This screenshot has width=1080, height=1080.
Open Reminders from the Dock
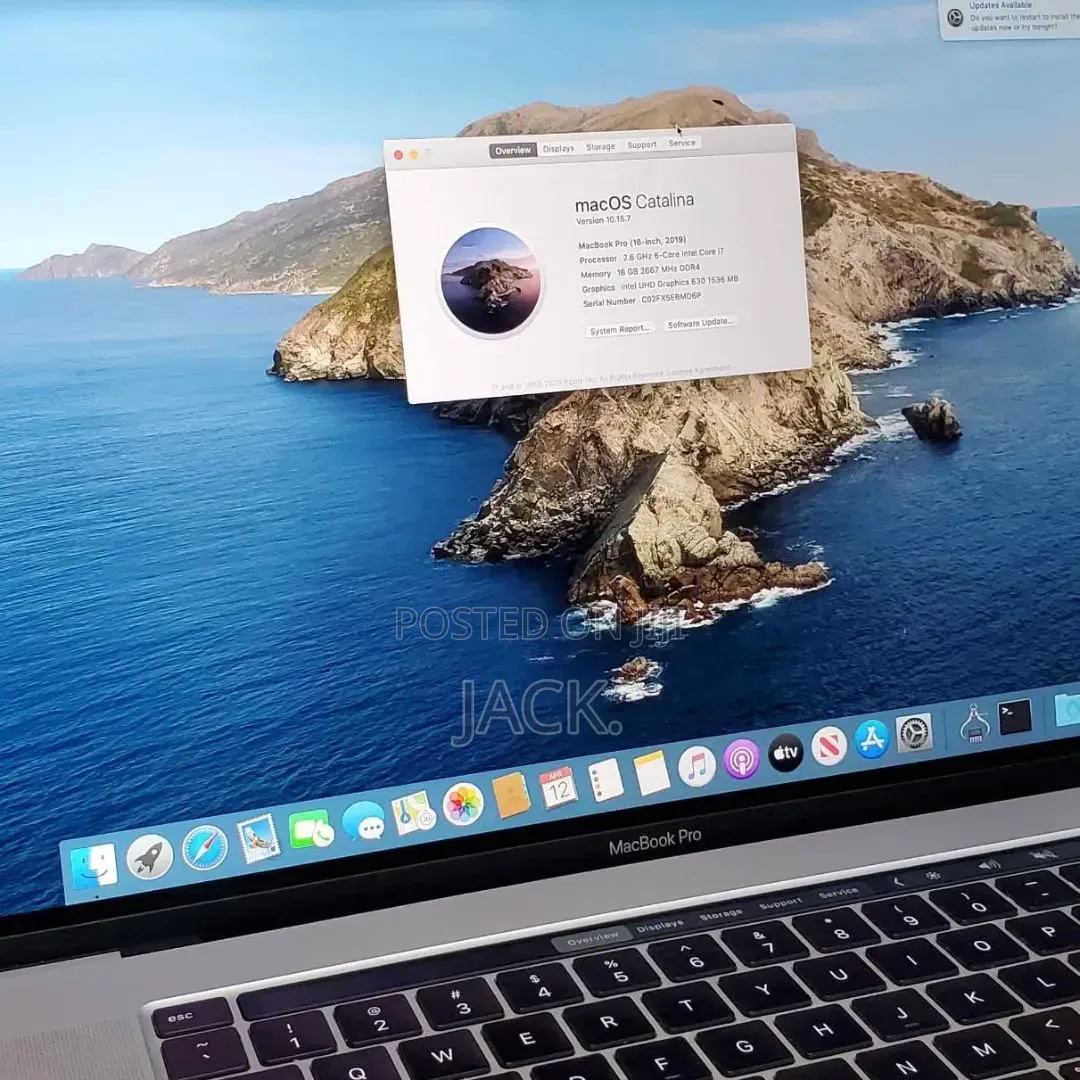click(606, 780)
